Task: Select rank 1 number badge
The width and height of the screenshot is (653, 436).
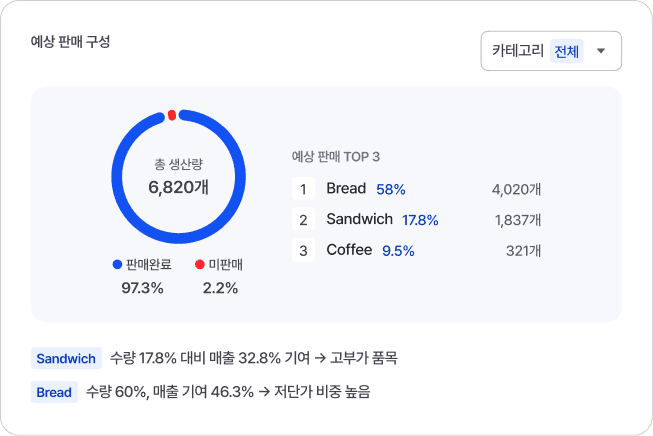Action: click(x=303, y=189)
